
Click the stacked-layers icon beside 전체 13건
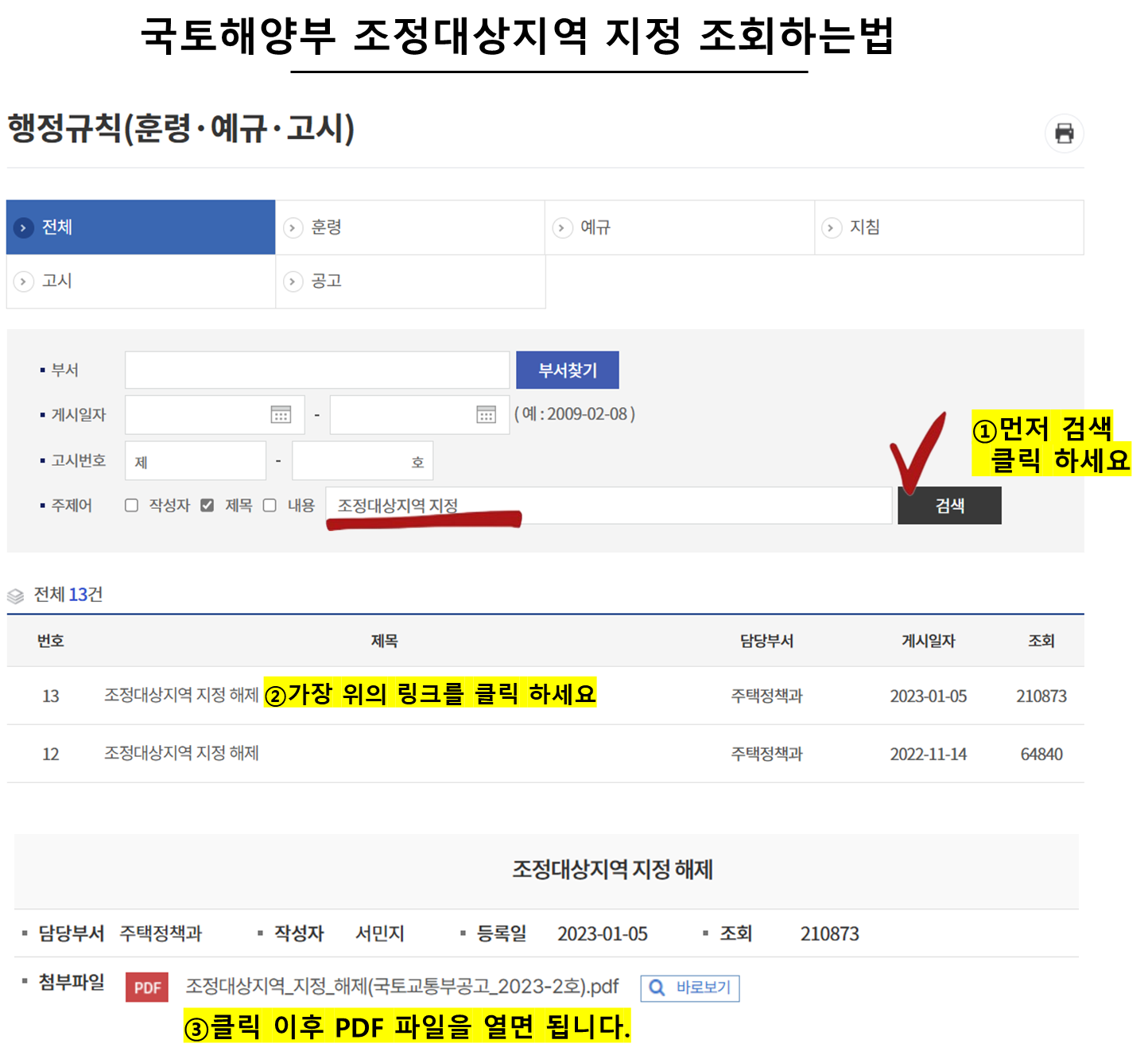click(x=16, y=595)
